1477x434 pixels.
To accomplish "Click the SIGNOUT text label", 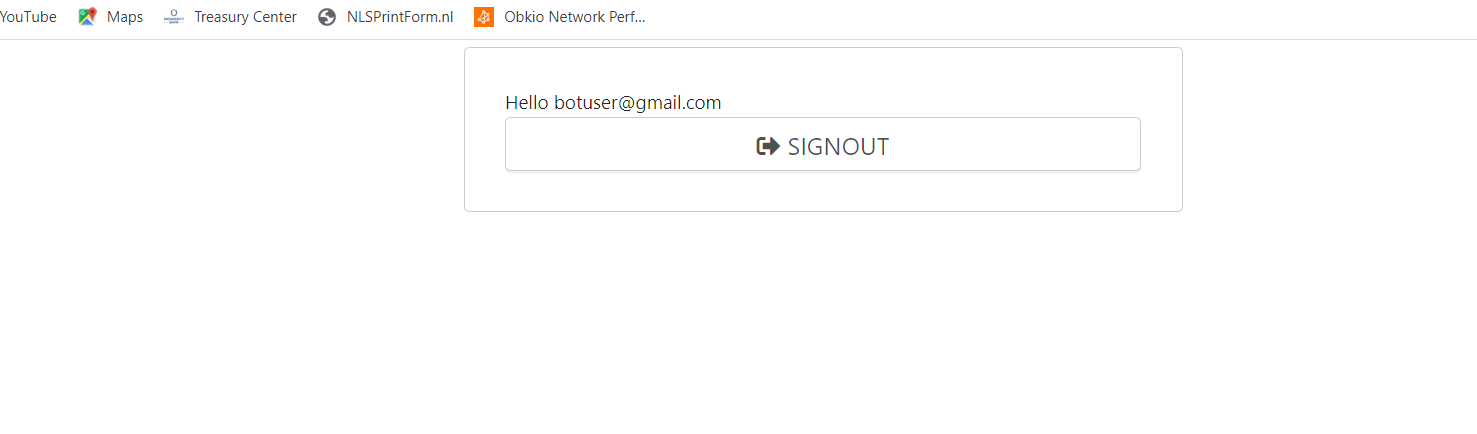I will (x=839, y=147).
